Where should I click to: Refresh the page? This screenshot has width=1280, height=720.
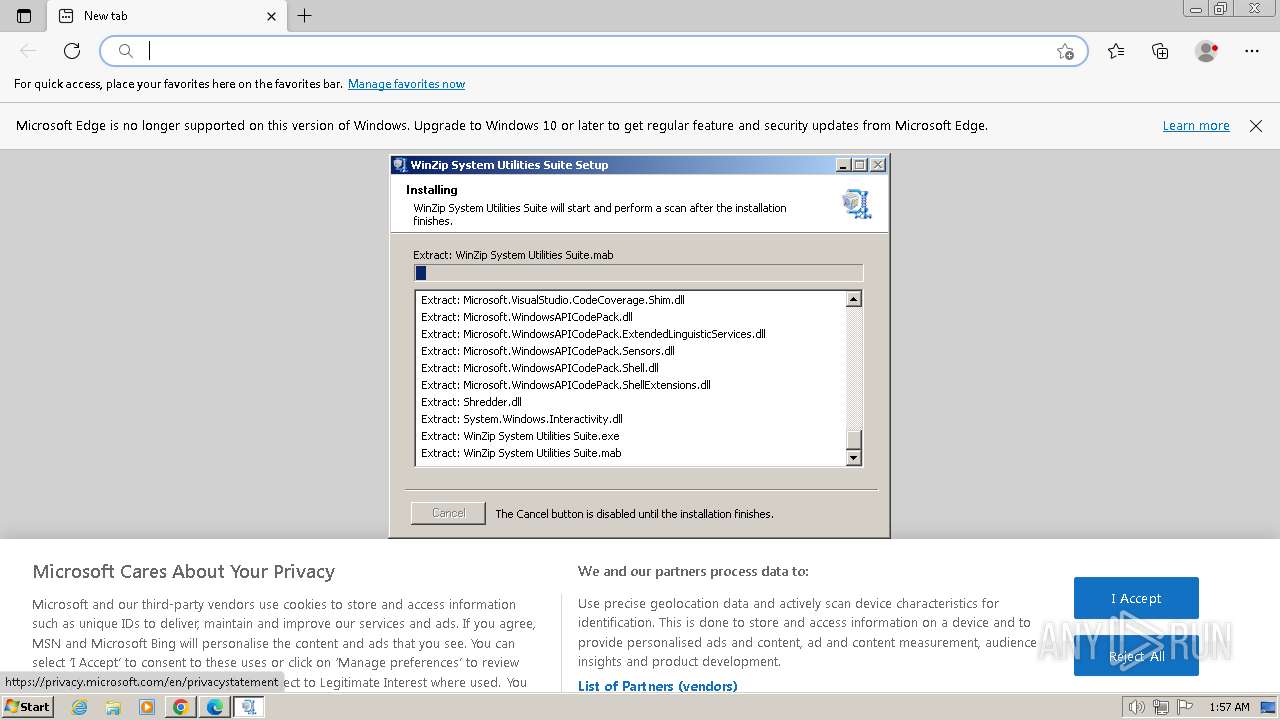click(x=72, y=51)
